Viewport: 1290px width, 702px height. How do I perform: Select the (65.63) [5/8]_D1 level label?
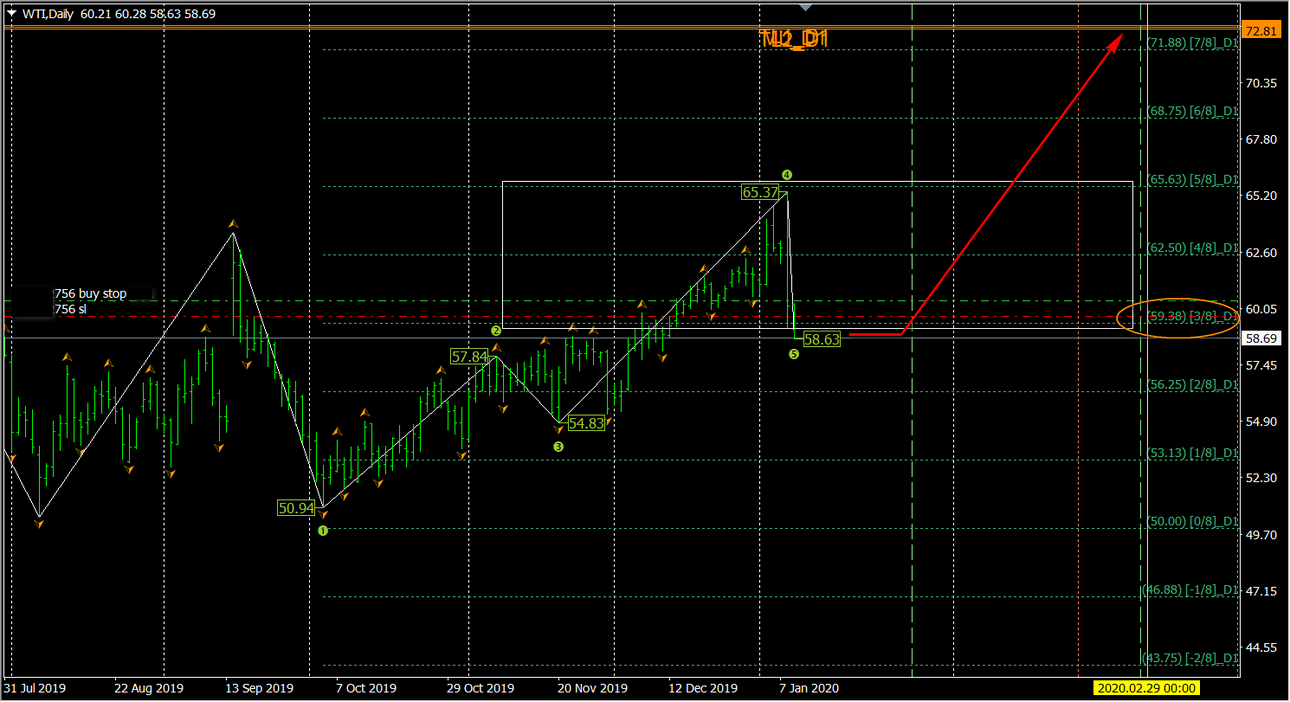point(1193,180)
